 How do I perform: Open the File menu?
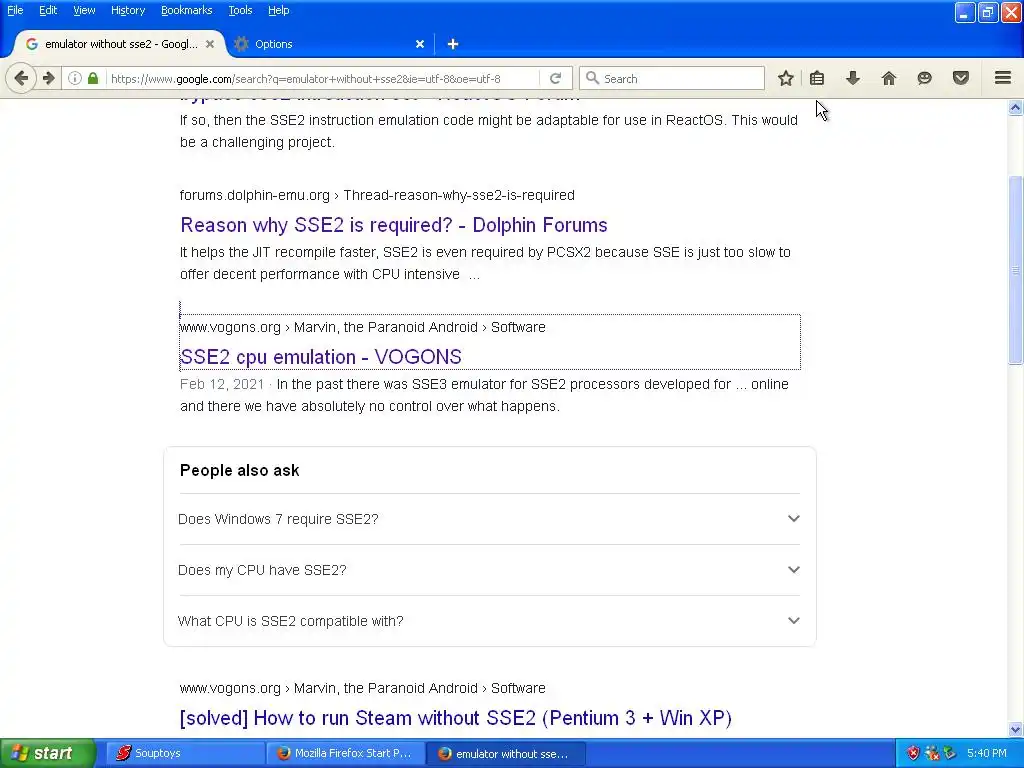15,10
